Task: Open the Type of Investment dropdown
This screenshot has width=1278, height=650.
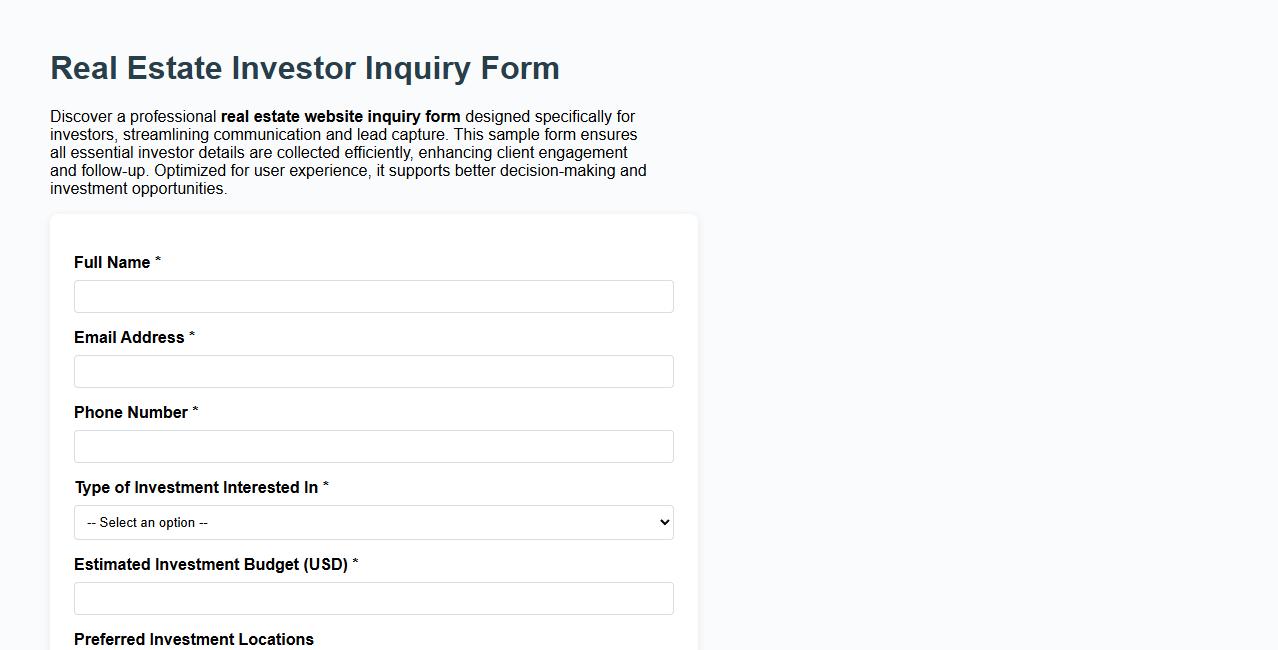Action: point(373,522)
